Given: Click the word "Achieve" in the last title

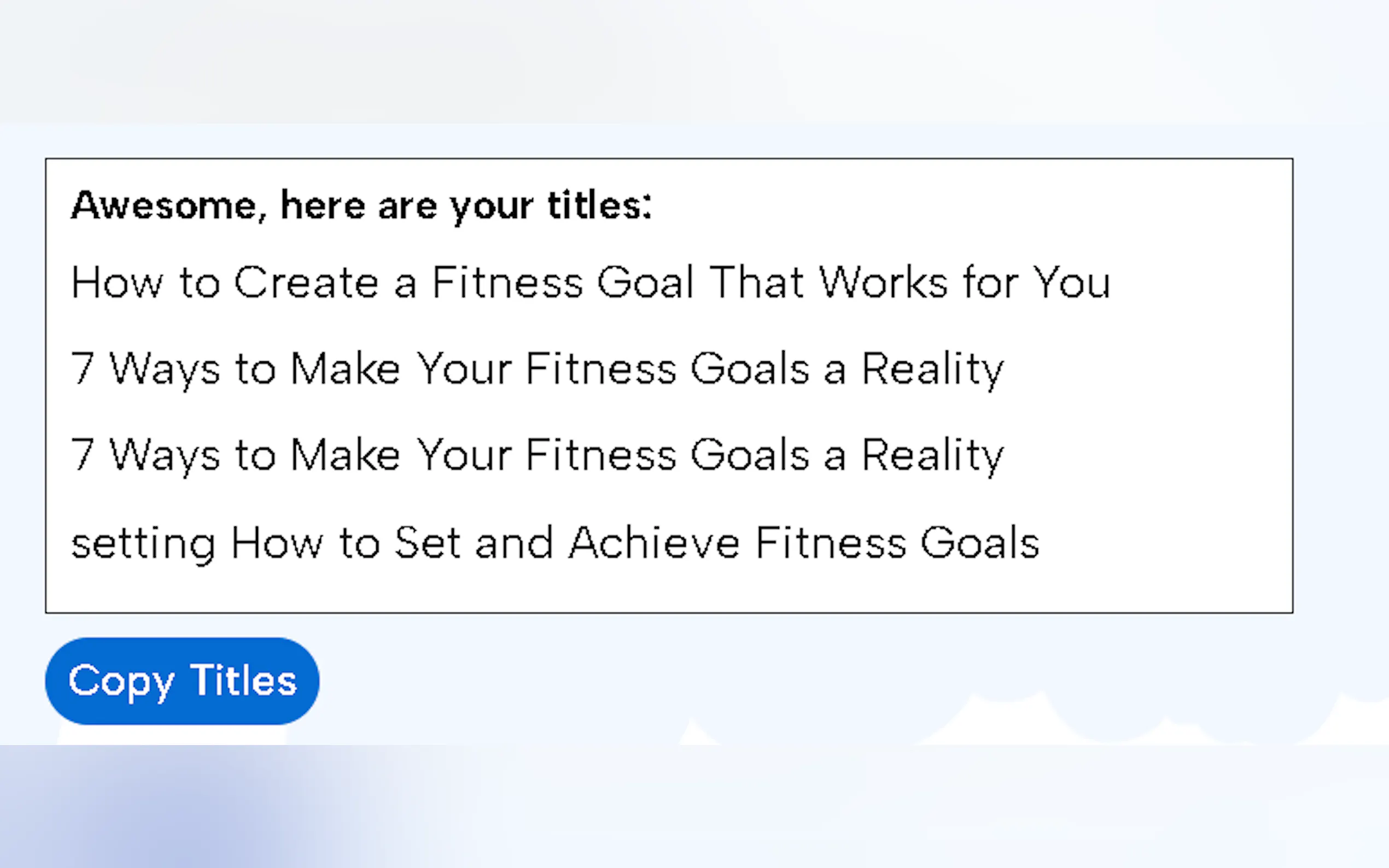Looking at the screenshot, I should 654,543.
